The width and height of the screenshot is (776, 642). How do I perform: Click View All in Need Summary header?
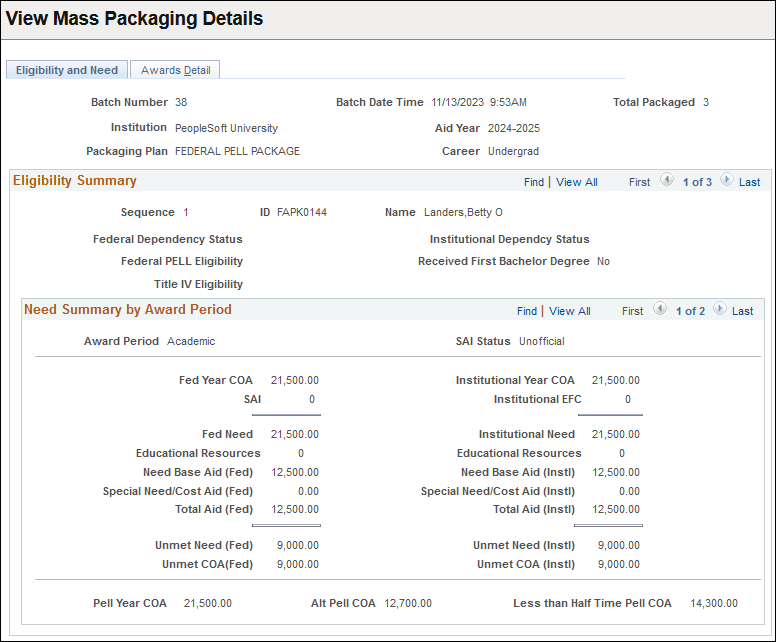(x=570, y=311)
